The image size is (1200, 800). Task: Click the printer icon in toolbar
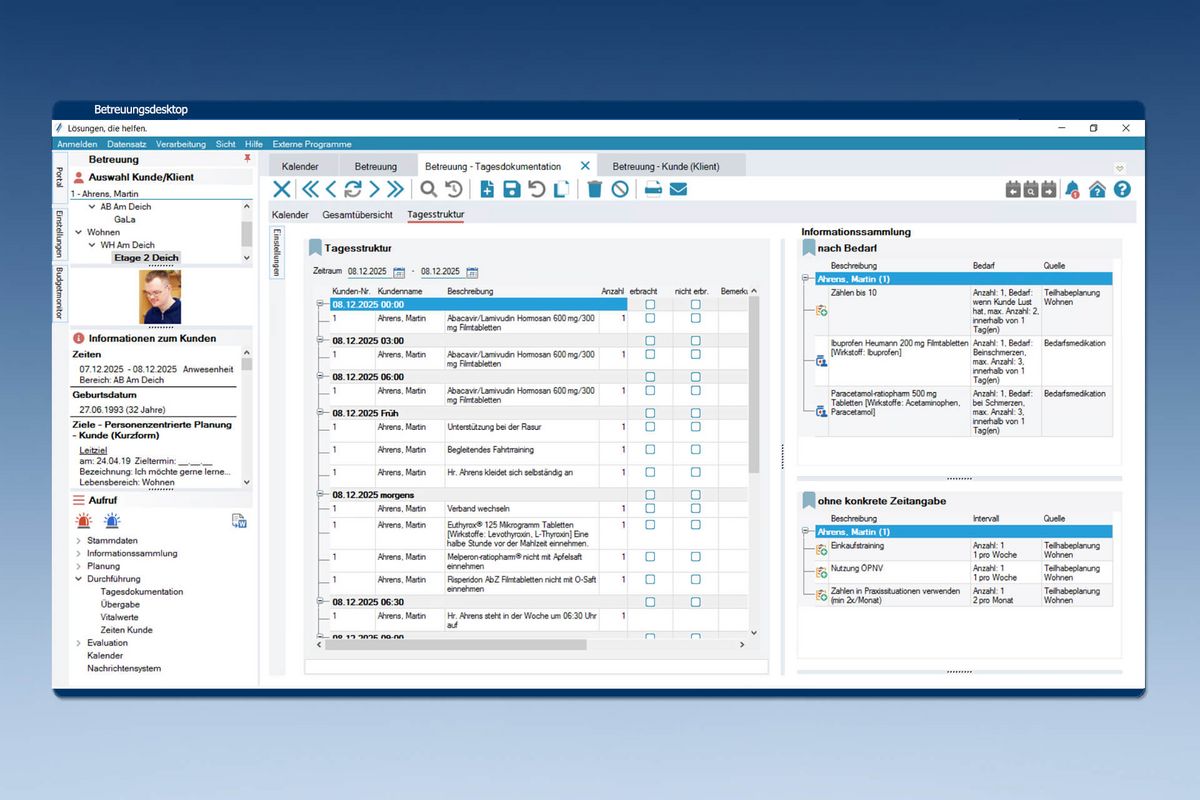[653, 189]
